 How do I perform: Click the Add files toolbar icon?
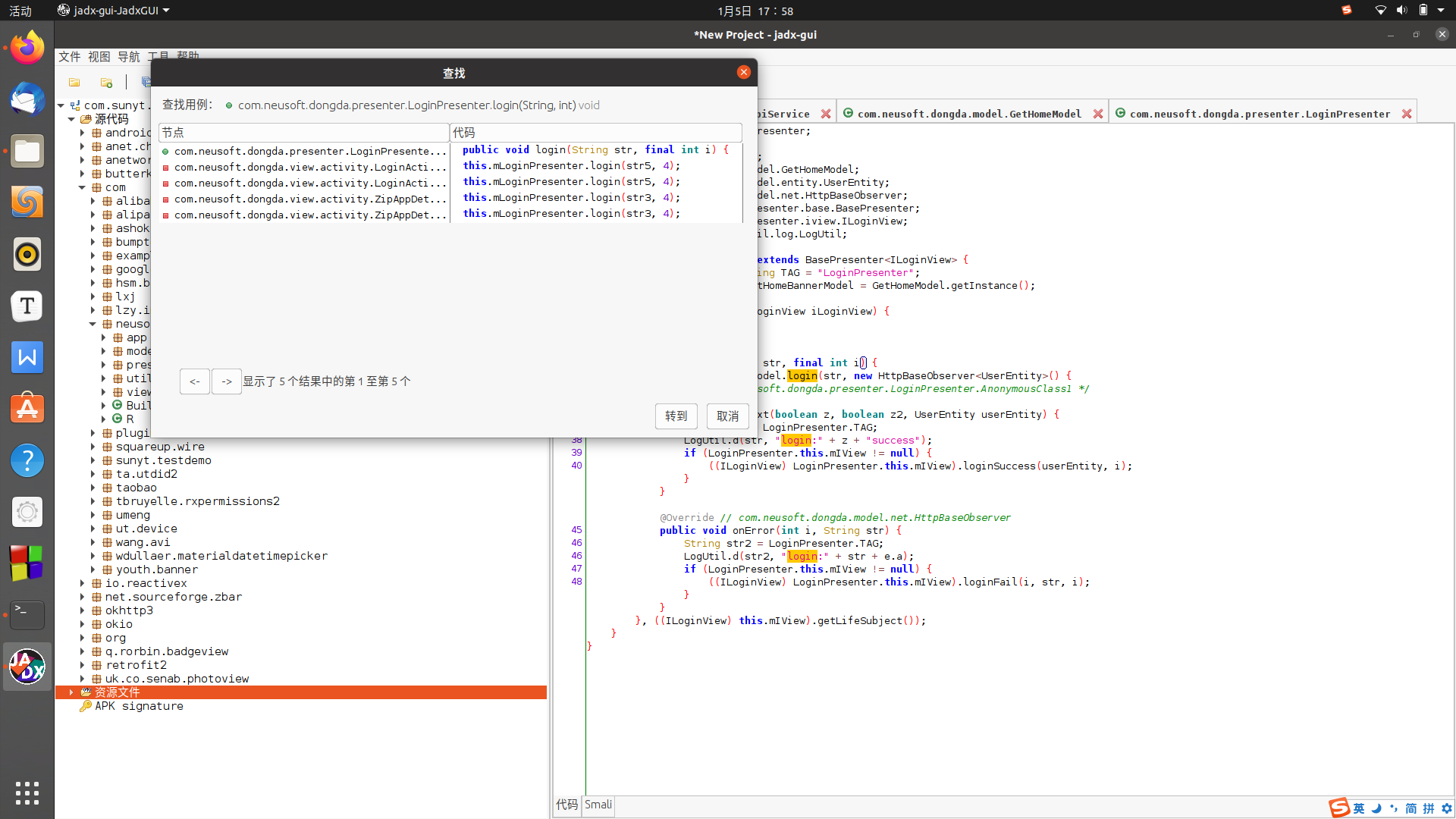[x=107, y=82]
